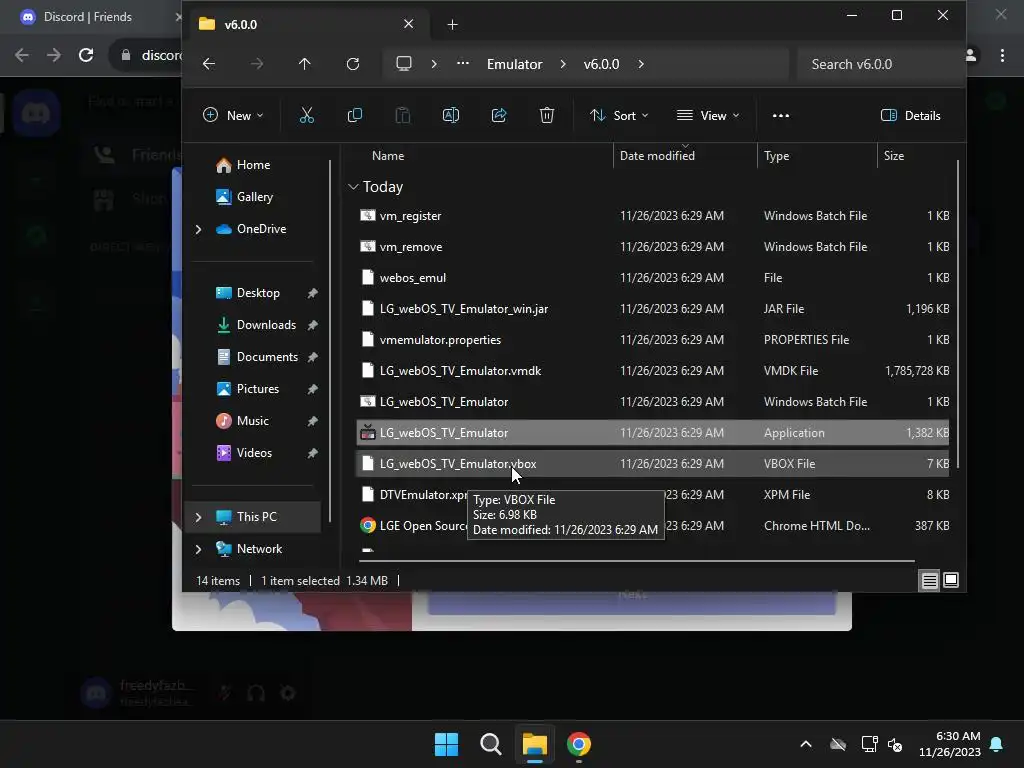The height and width of the screenshot is (768, 1024).
Task: Sort by Date modified column header
Action: coord(657,155)
